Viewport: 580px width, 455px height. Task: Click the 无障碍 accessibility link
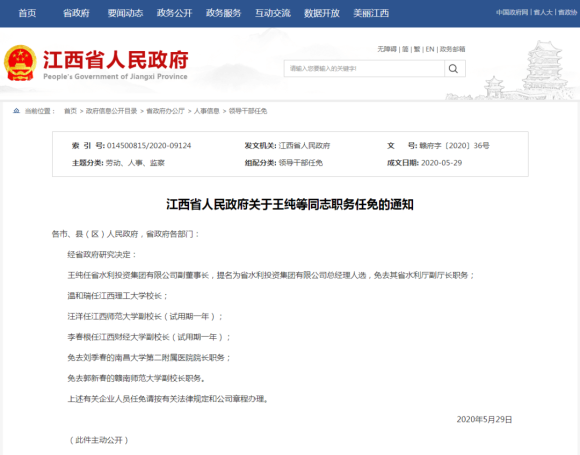[x=387, y=49]
